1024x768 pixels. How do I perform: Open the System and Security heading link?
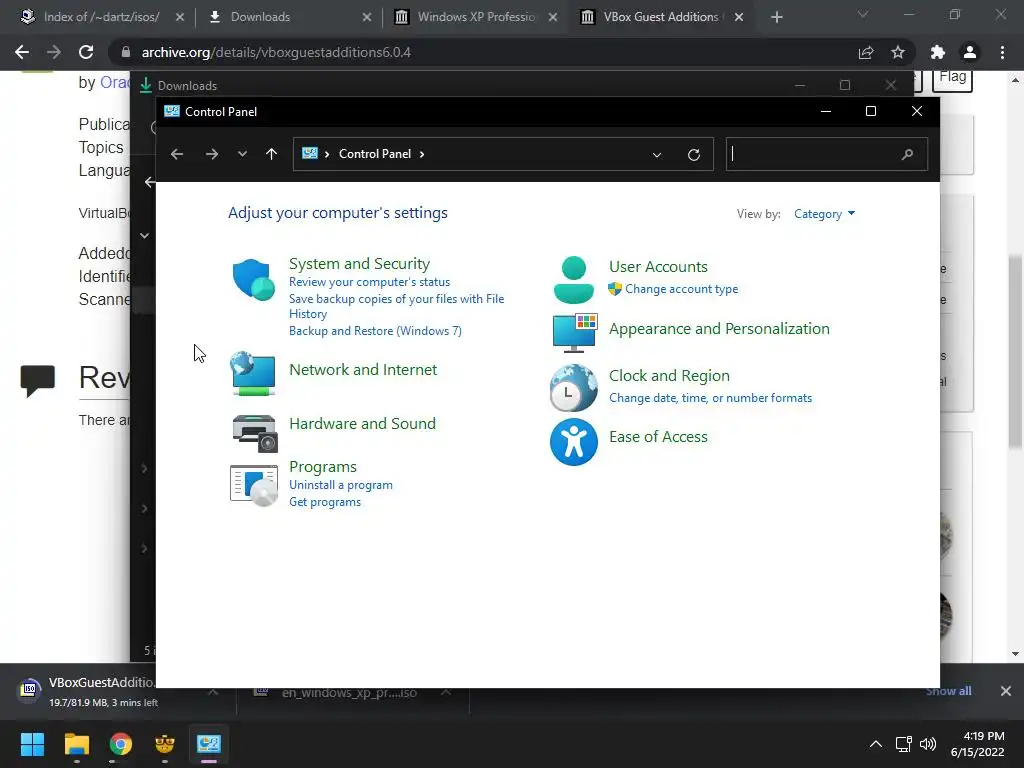click(x=359, y=264)
